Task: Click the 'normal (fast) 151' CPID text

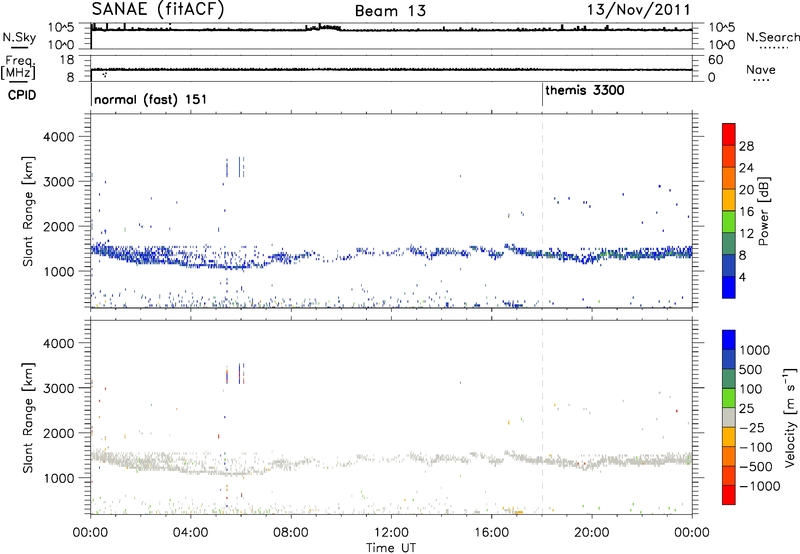Action: coord(151,99)
